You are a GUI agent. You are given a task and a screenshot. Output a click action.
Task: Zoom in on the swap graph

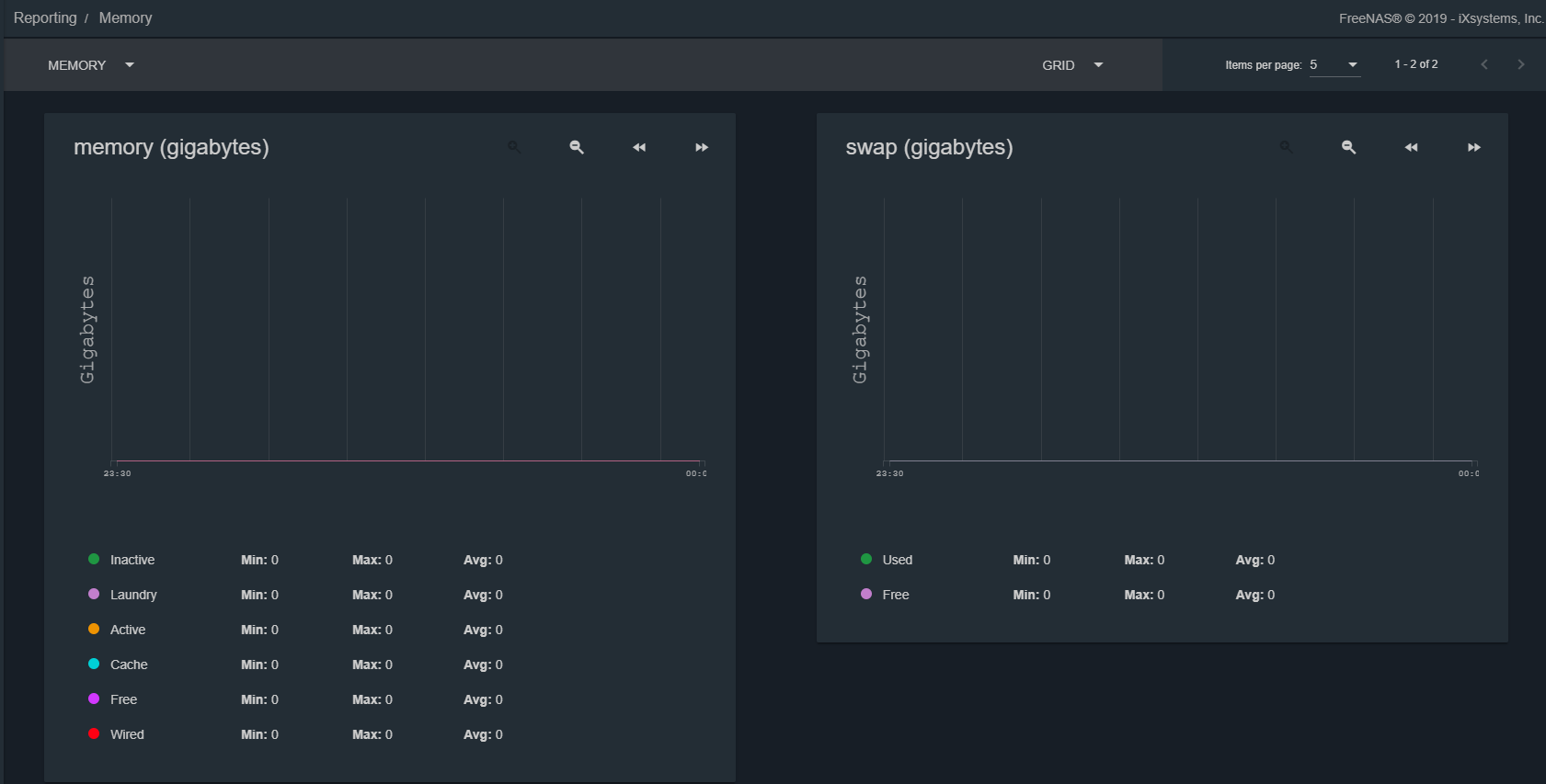(1286, 147)
